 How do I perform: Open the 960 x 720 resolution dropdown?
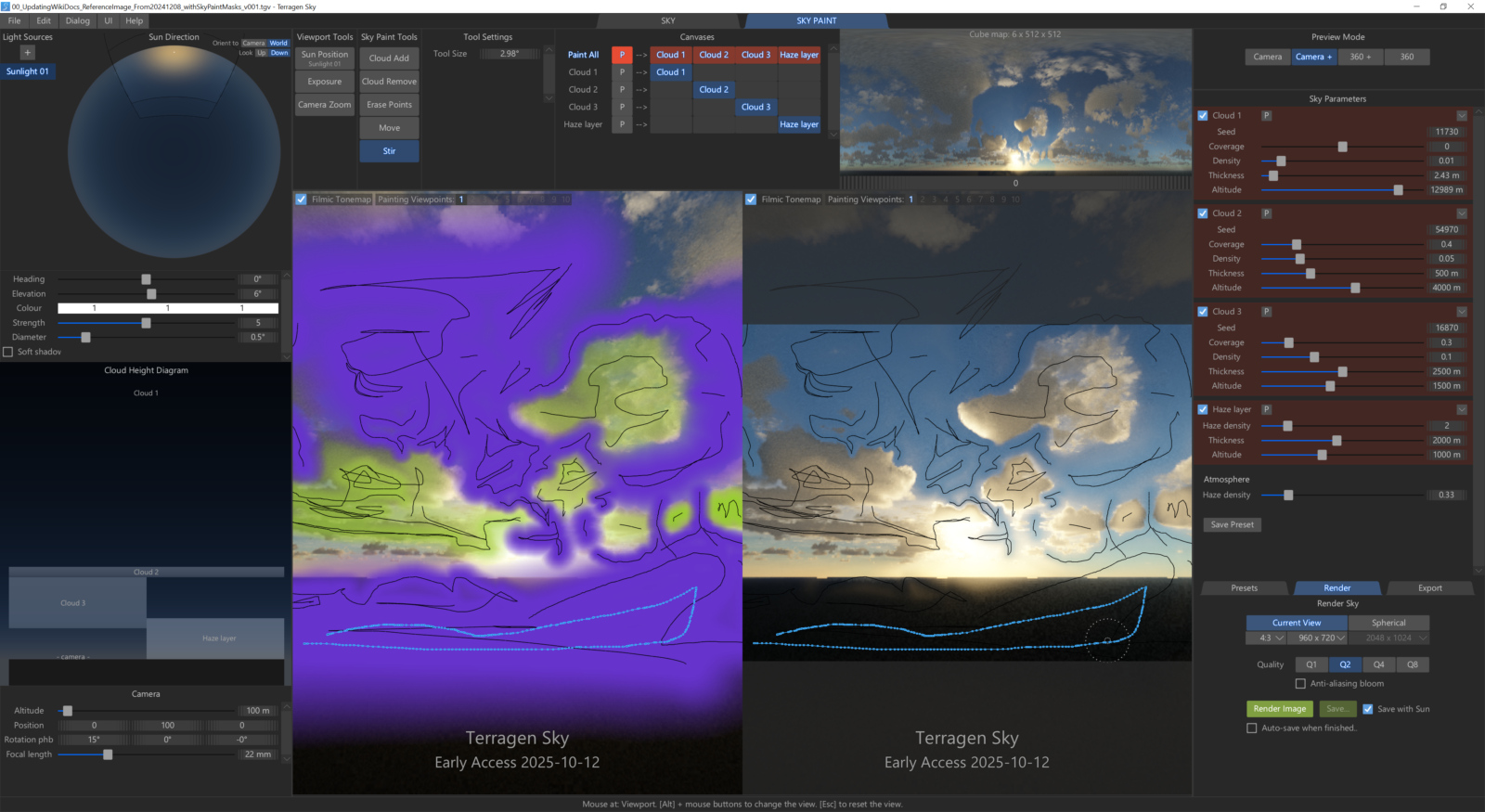tap(1322, 638)
